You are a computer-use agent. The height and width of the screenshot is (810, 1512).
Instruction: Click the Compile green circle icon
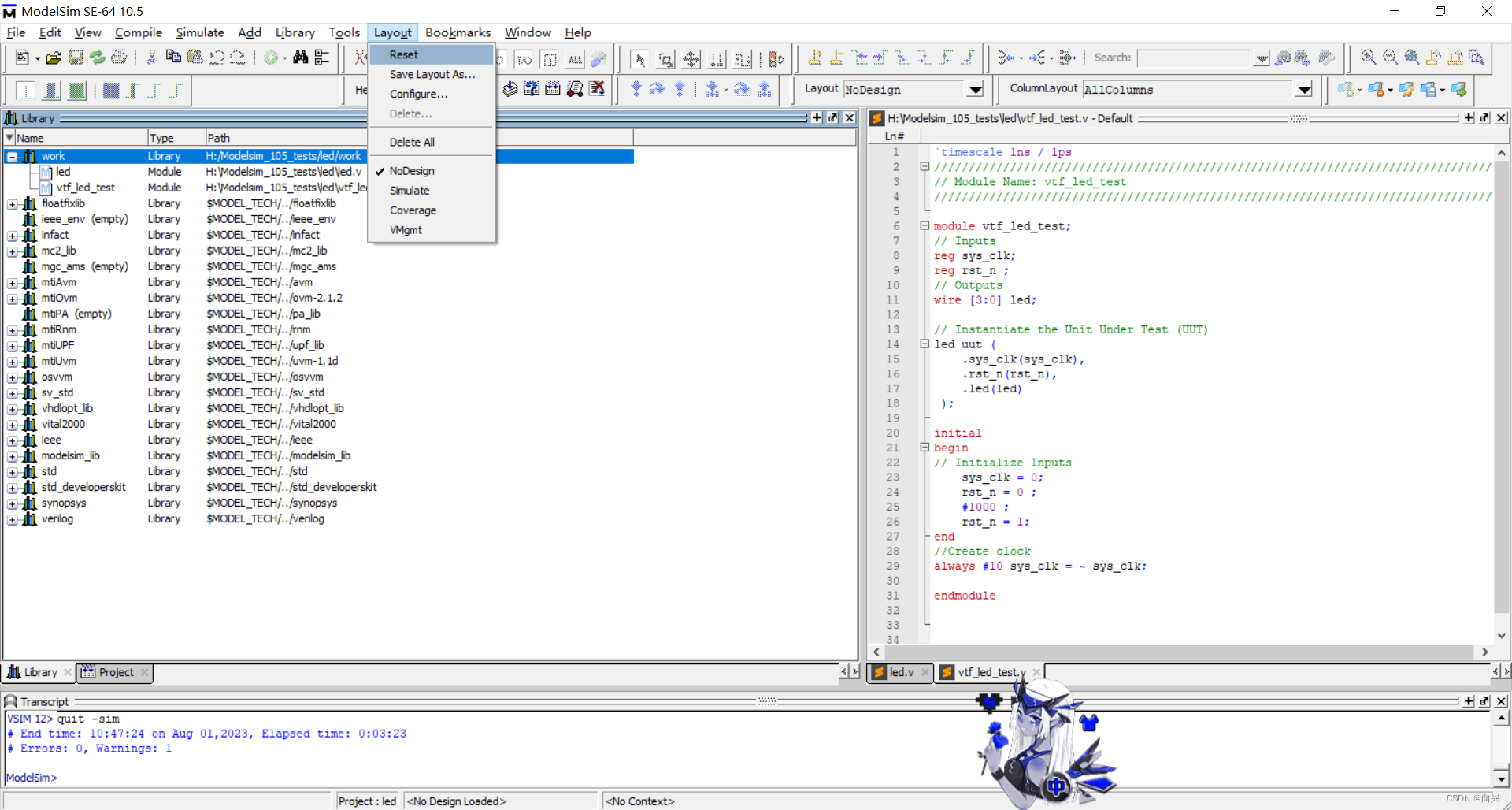coord(271,58)
